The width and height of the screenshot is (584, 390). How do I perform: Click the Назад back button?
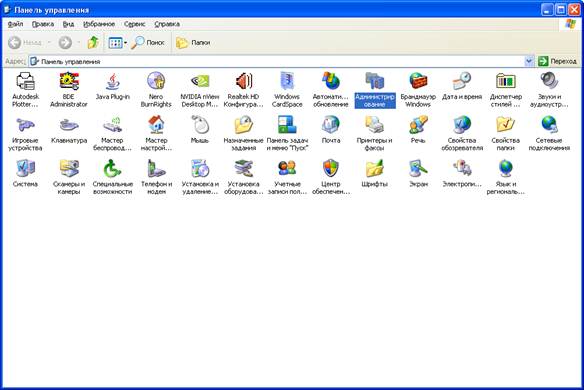coord(25,42)
